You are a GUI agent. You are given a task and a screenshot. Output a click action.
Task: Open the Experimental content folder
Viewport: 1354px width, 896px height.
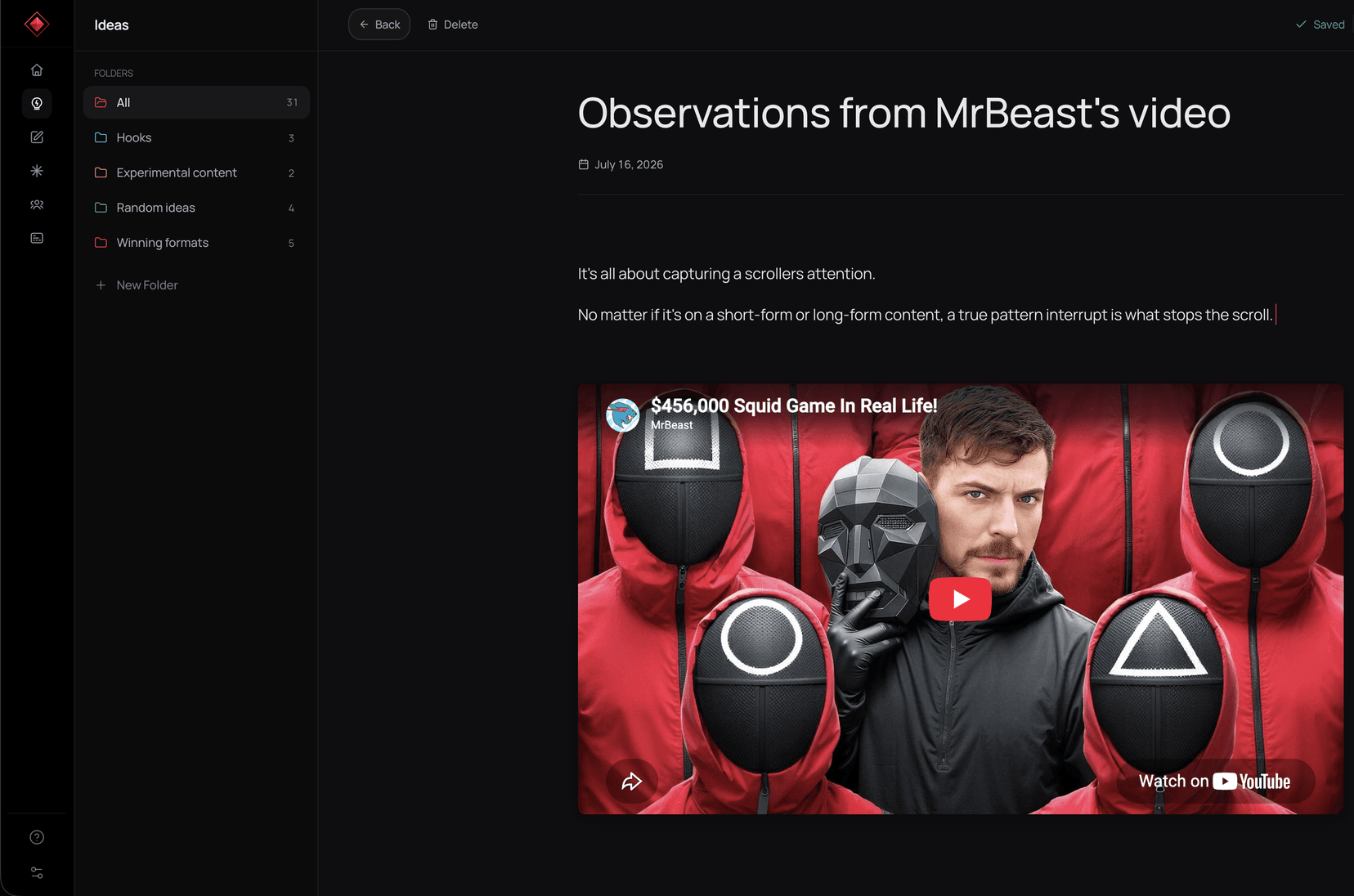pyautogui.click(x=196, y=173)
